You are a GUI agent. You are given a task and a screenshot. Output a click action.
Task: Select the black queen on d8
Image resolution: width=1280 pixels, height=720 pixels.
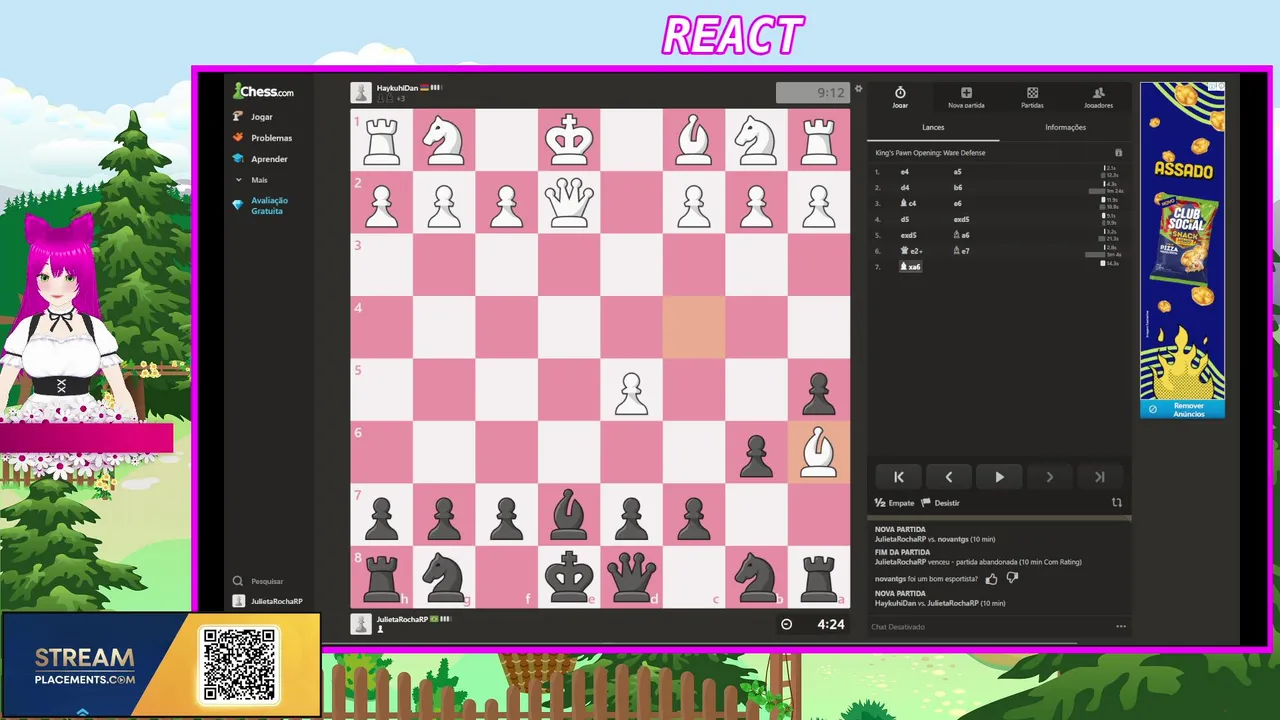[631, 577]
